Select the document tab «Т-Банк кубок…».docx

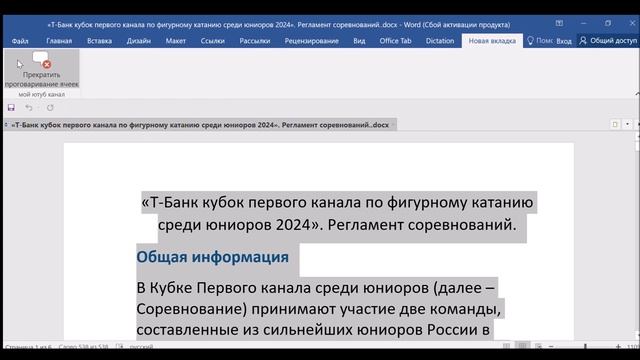point(200,125)
